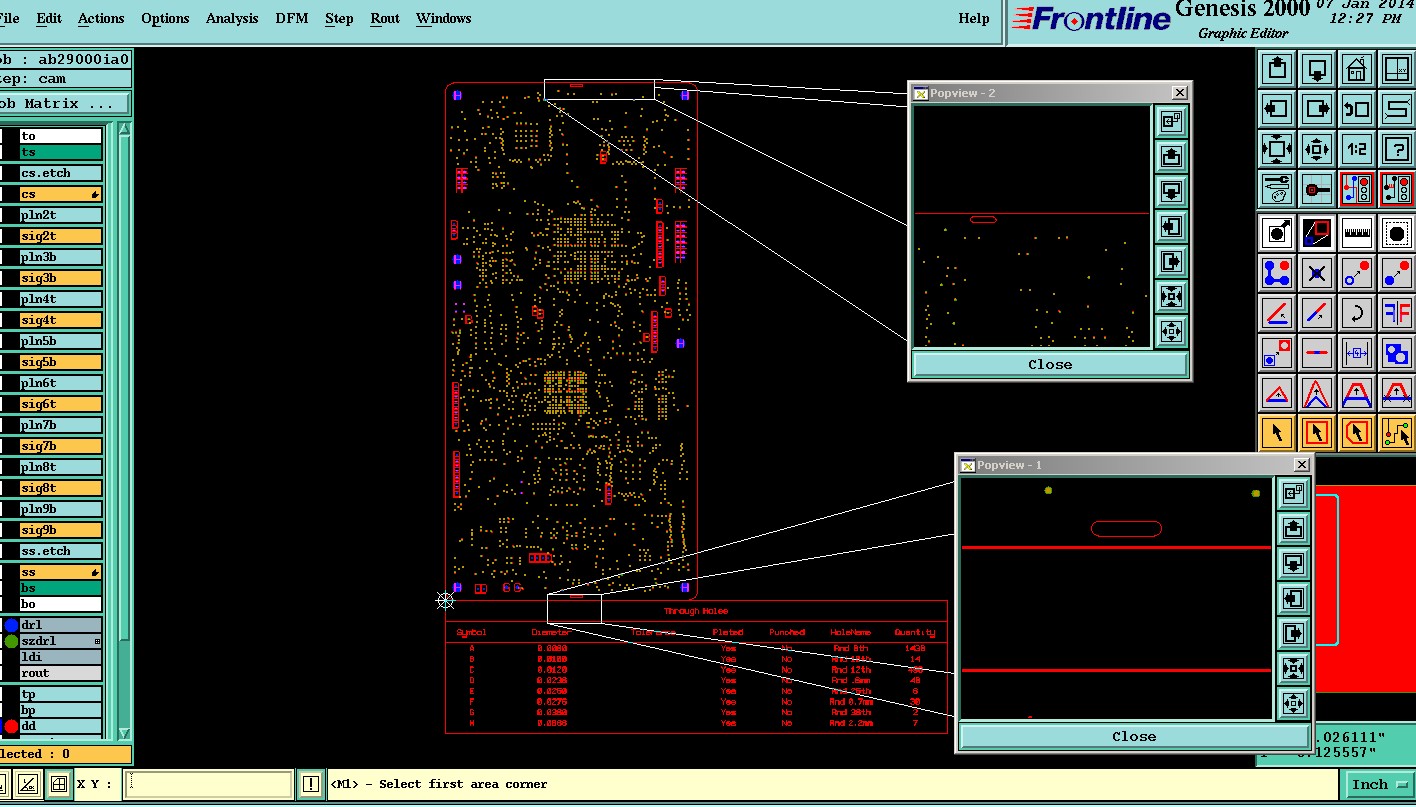Click the pan left icon in main toolbar
Screen dimensions: 1416x807
pos(1277,109)
